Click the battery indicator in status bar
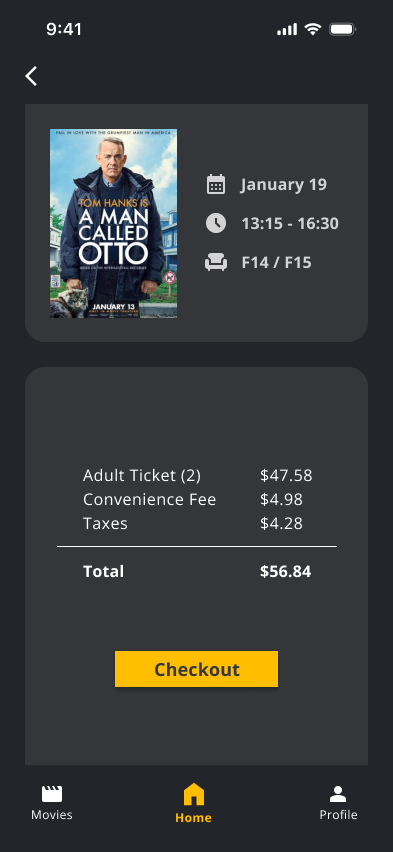Screen dimensions: 393x852 click(x=342, y=29)
